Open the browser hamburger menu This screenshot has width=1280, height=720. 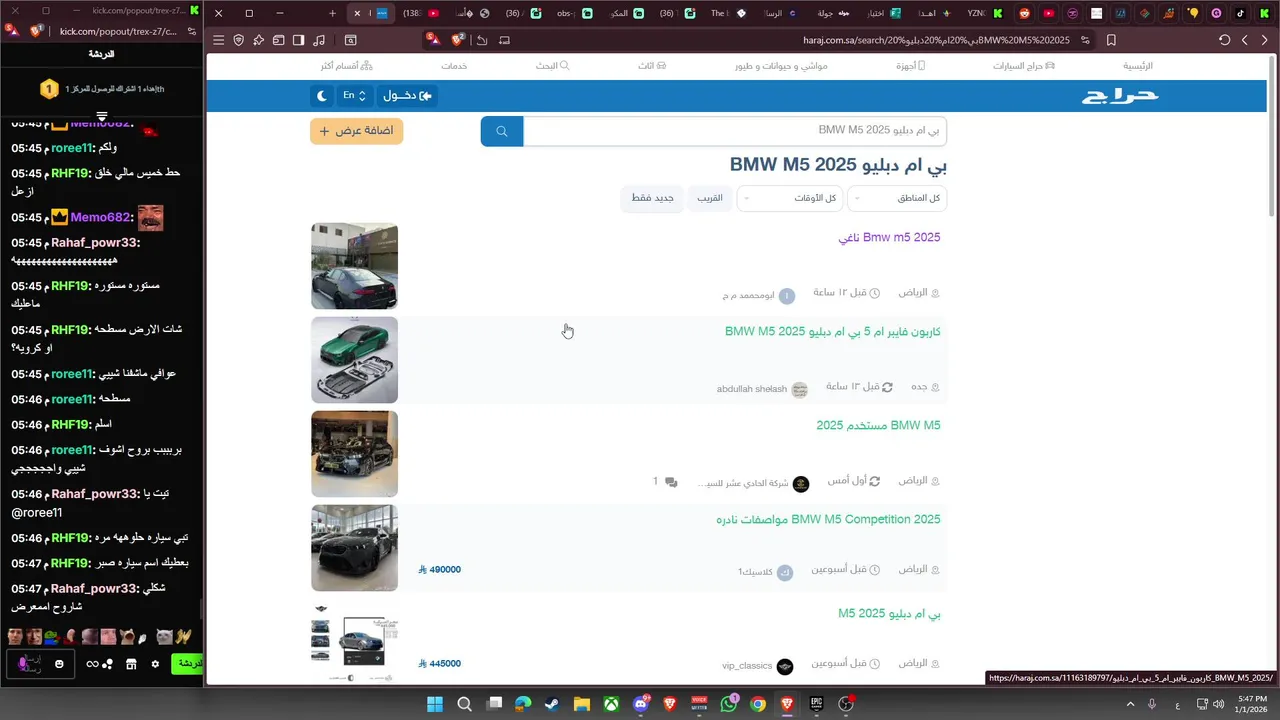coord(219,40)
